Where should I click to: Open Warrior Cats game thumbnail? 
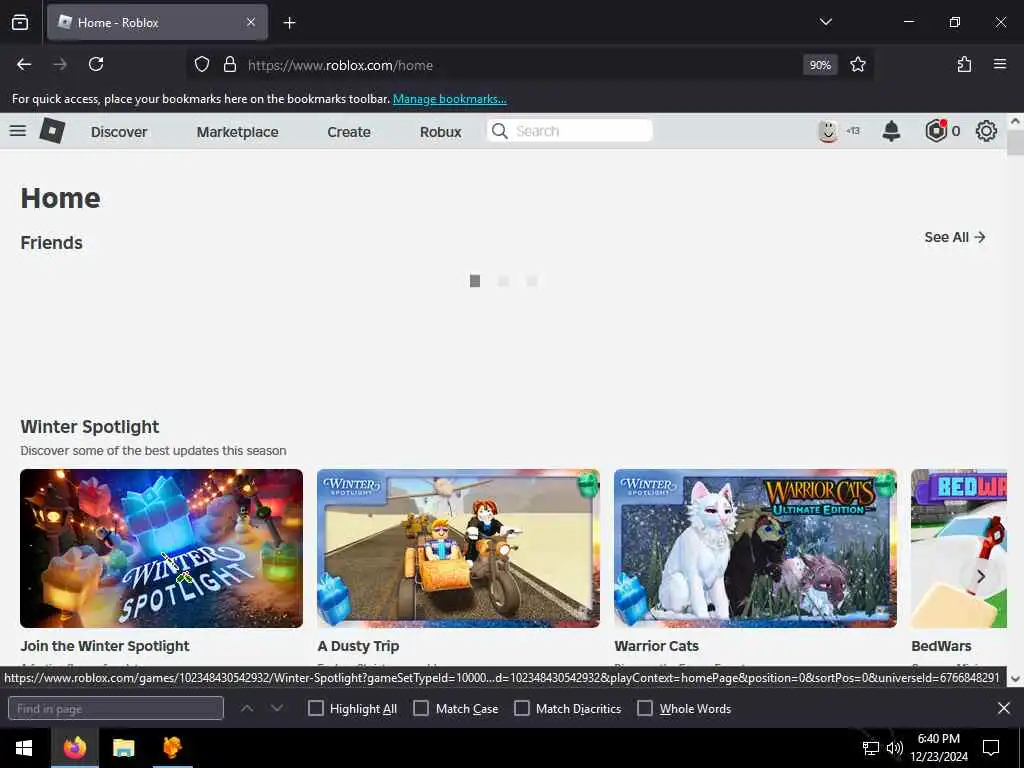coord(755,549)
